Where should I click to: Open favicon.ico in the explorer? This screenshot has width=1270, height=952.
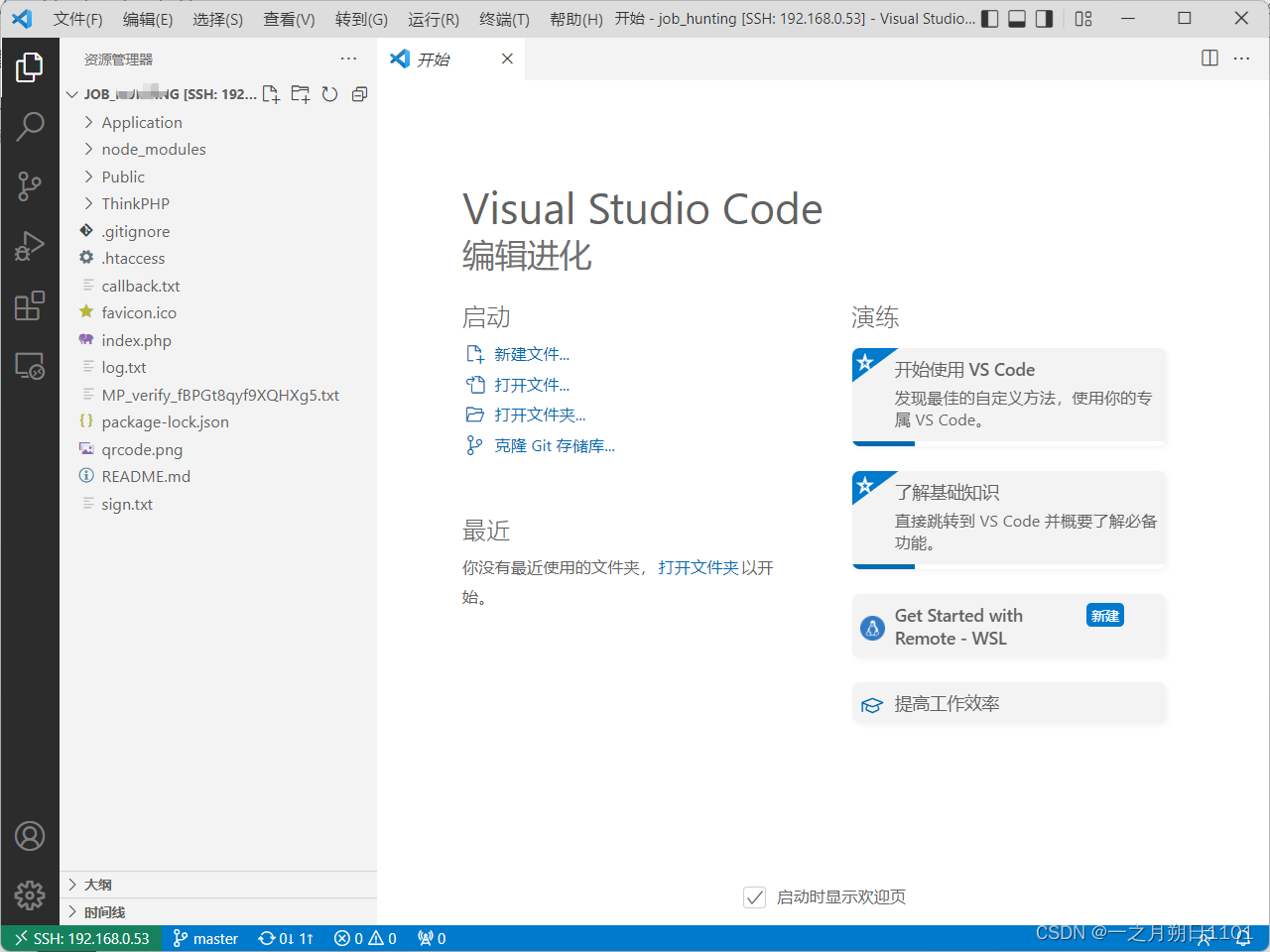tap(218, 313)
